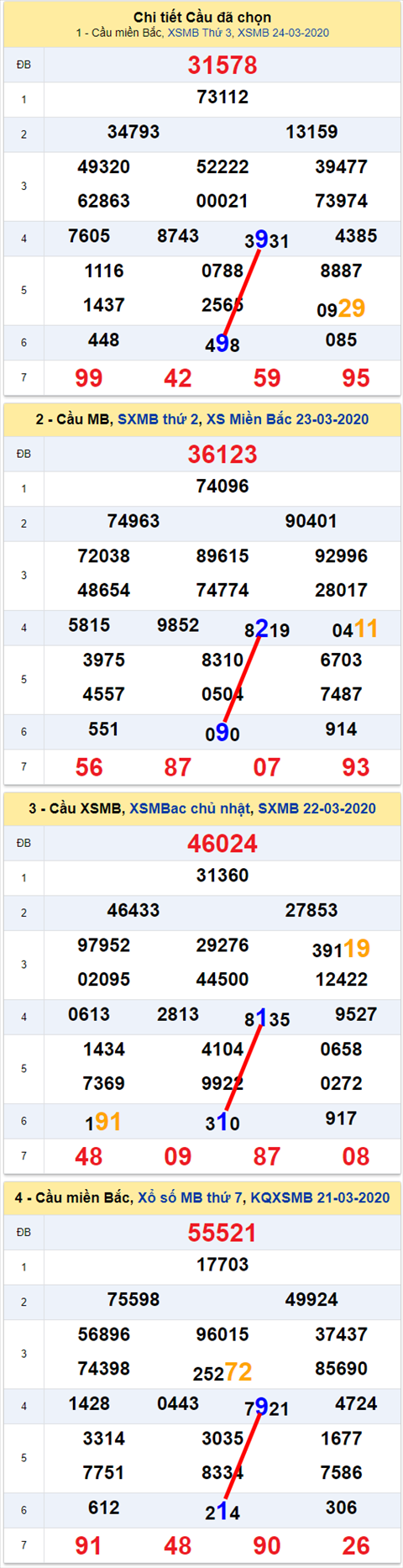403x1568 pixels.
Task: Select the number 8135 with blue 1
Action: [x=267, y=1018]
